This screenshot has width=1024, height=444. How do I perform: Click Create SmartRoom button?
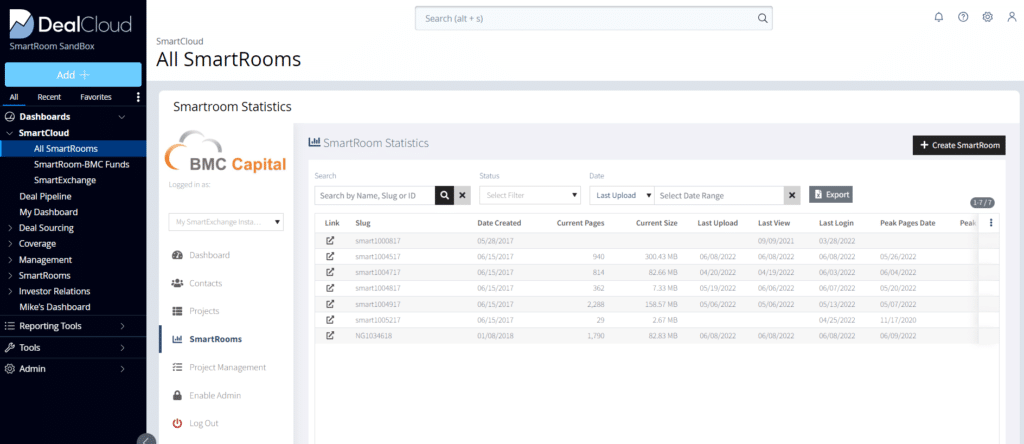959,145
